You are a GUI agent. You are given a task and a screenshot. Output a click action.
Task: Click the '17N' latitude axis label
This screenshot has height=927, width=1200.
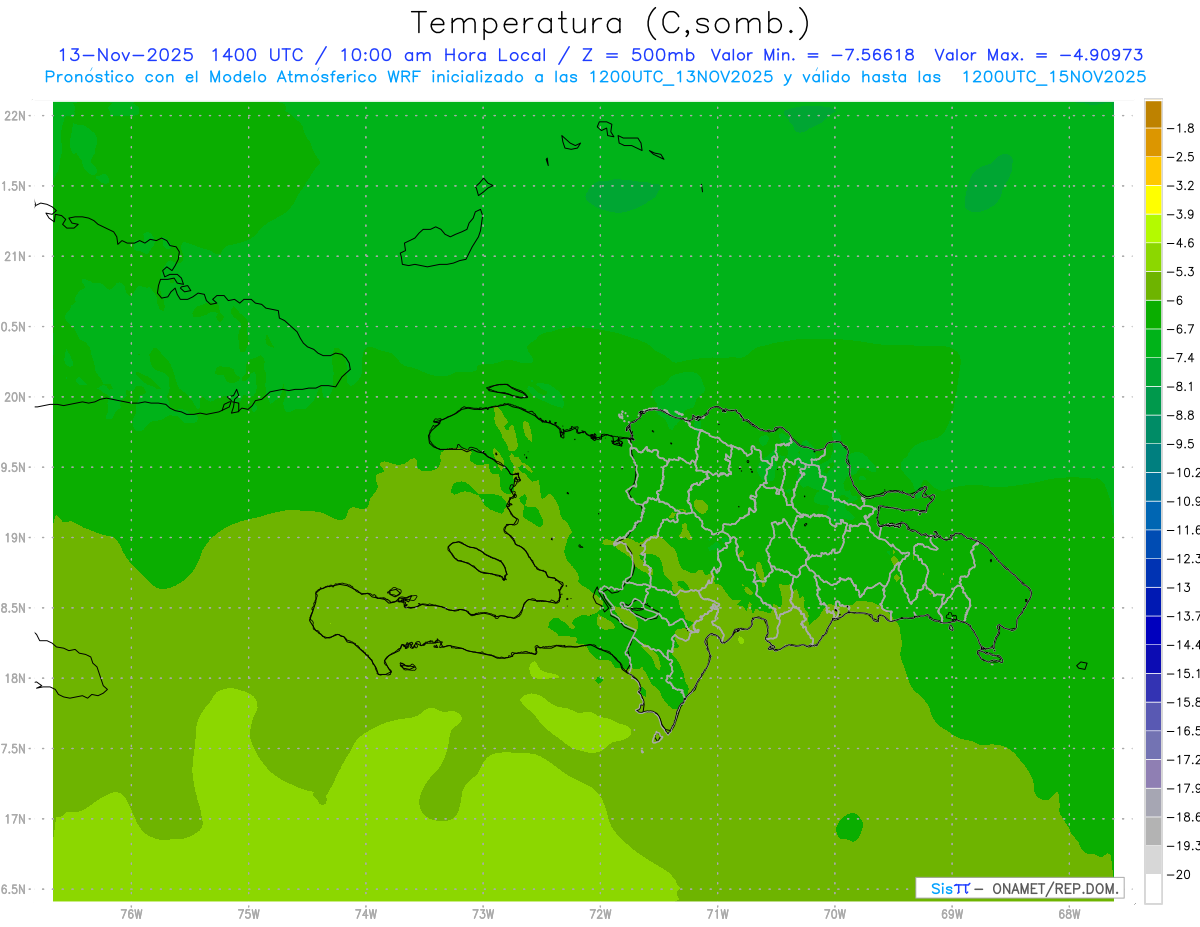tap(15, 819)
